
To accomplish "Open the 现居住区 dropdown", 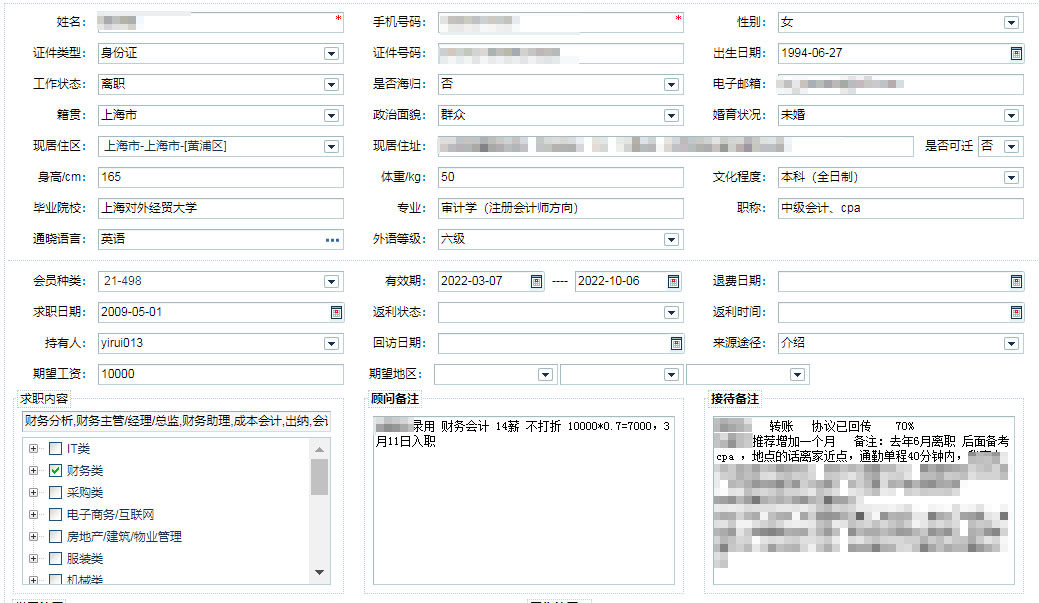I will coord(331,146).
